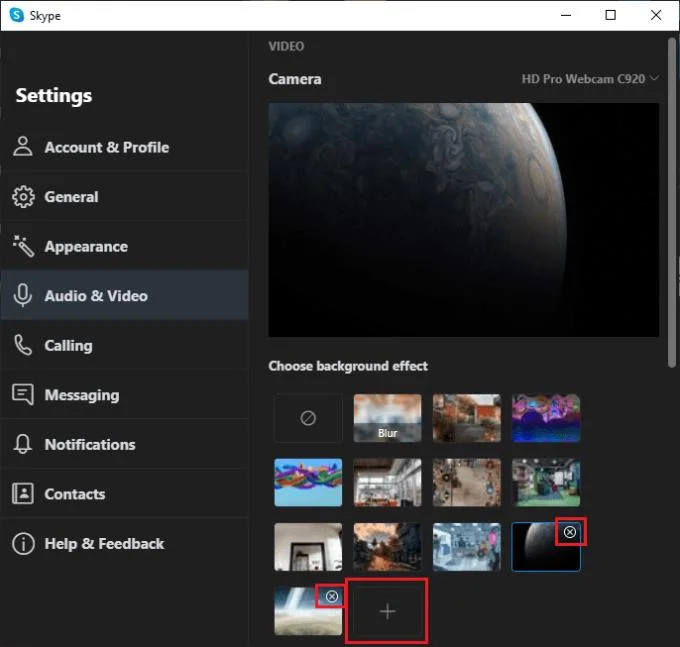Go to Appearance settings
This screenshot has height=647, width=680.
coord(125,246)
